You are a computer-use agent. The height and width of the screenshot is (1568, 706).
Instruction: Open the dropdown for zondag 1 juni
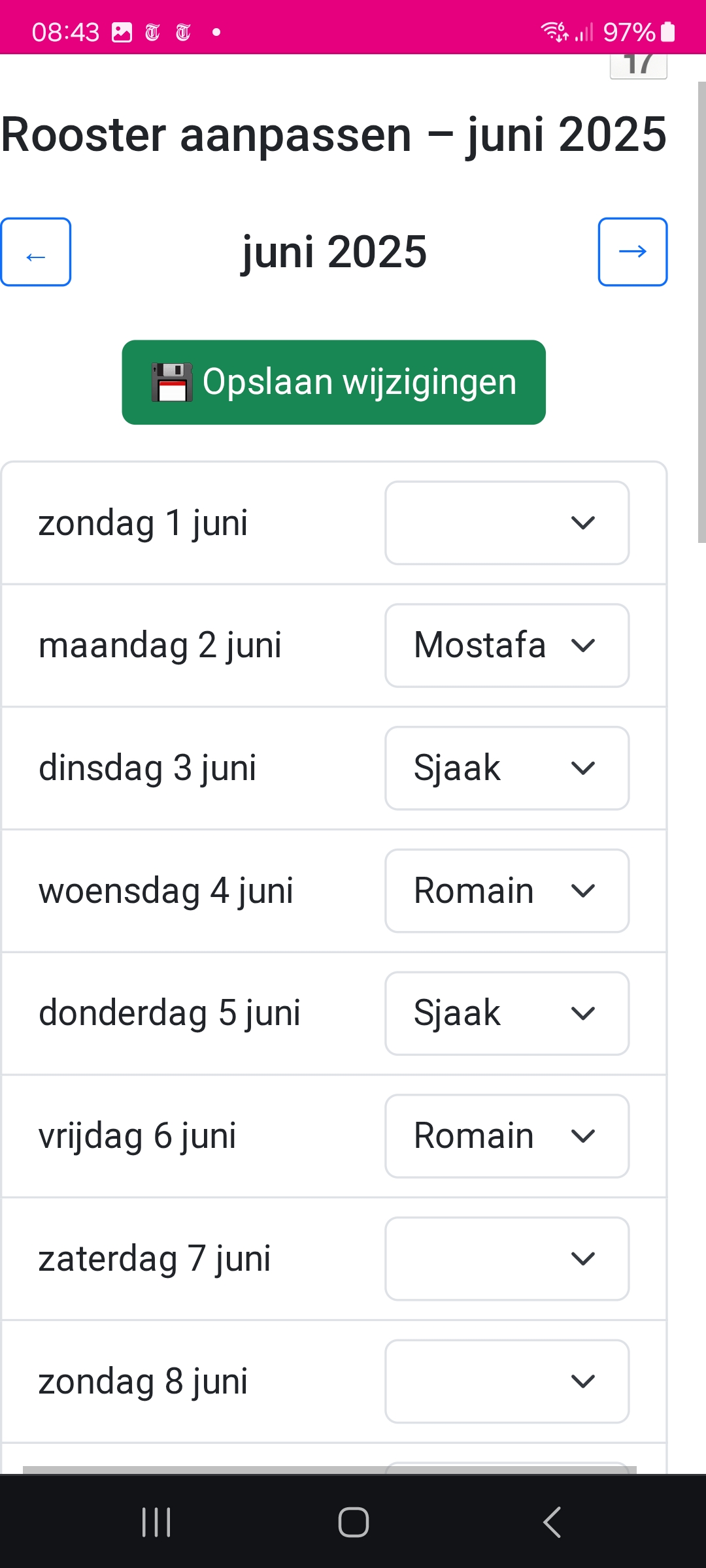click(x=507, y=523)
